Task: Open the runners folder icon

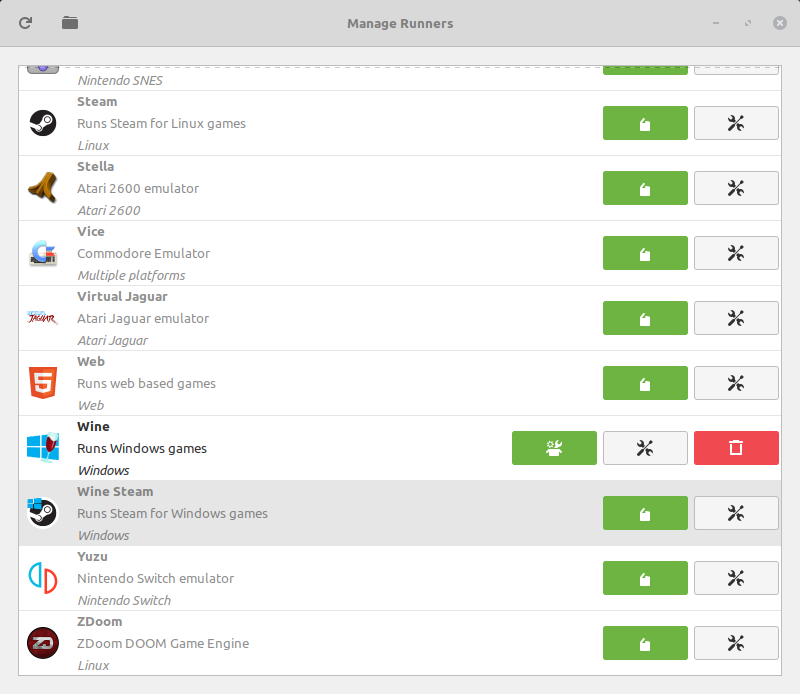Action: [x=70, y=23]
